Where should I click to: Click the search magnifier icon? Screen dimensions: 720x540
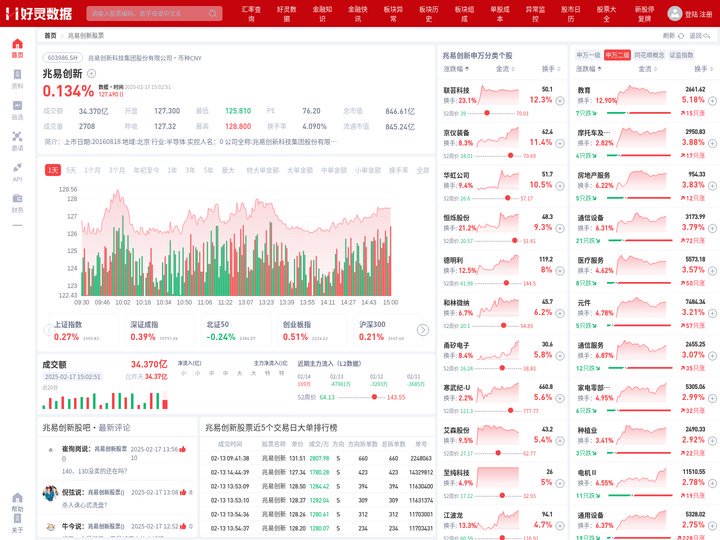[213, 13]
